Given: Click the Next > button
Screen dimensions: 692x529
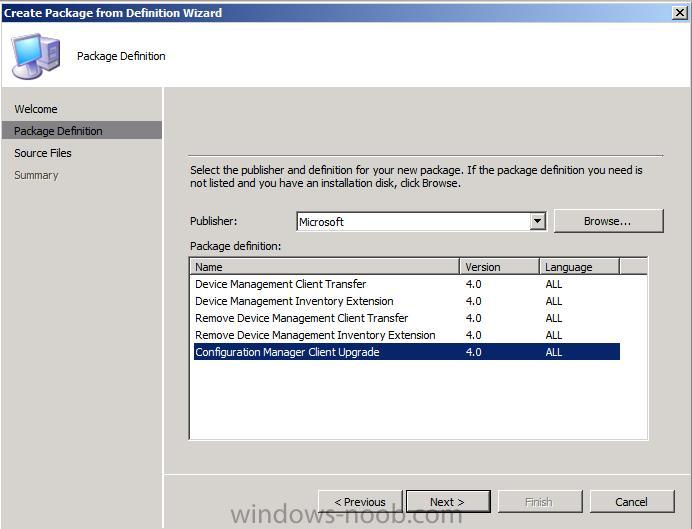Looking at the screenshot, I should (x=448, y=502).
